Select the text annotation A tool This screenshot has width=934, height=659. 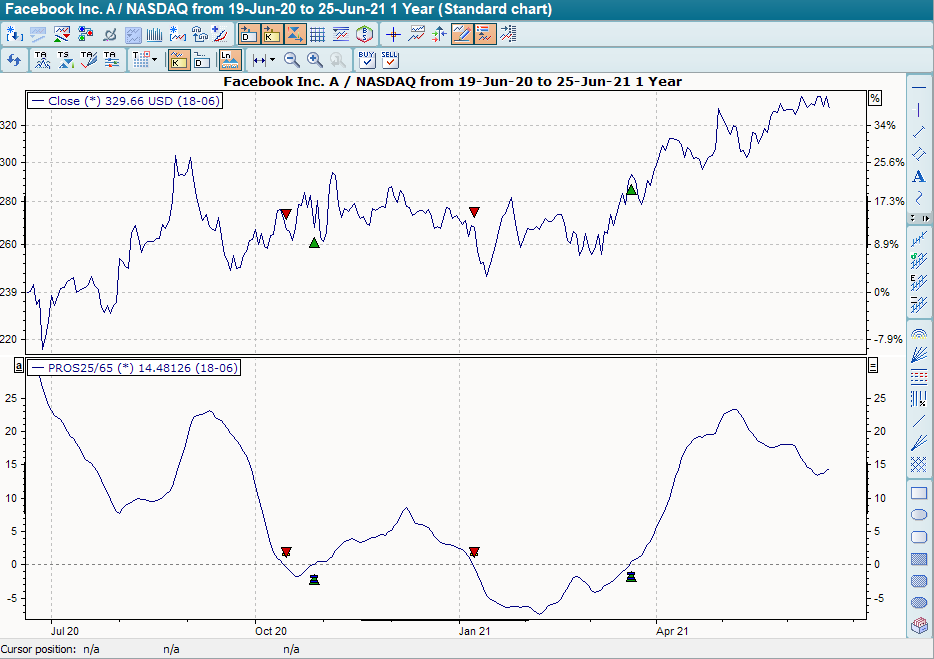pyautogui.click(x=918, y=176)
